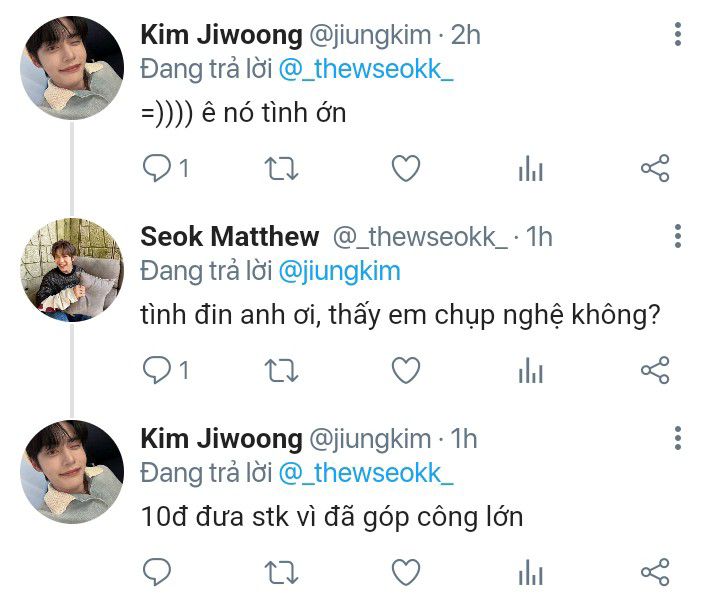The height and width of the screenshot is (604, 720).
Task: Open more options on "10đ đưa stk" tweet
Action: click(x=678, y=438)
